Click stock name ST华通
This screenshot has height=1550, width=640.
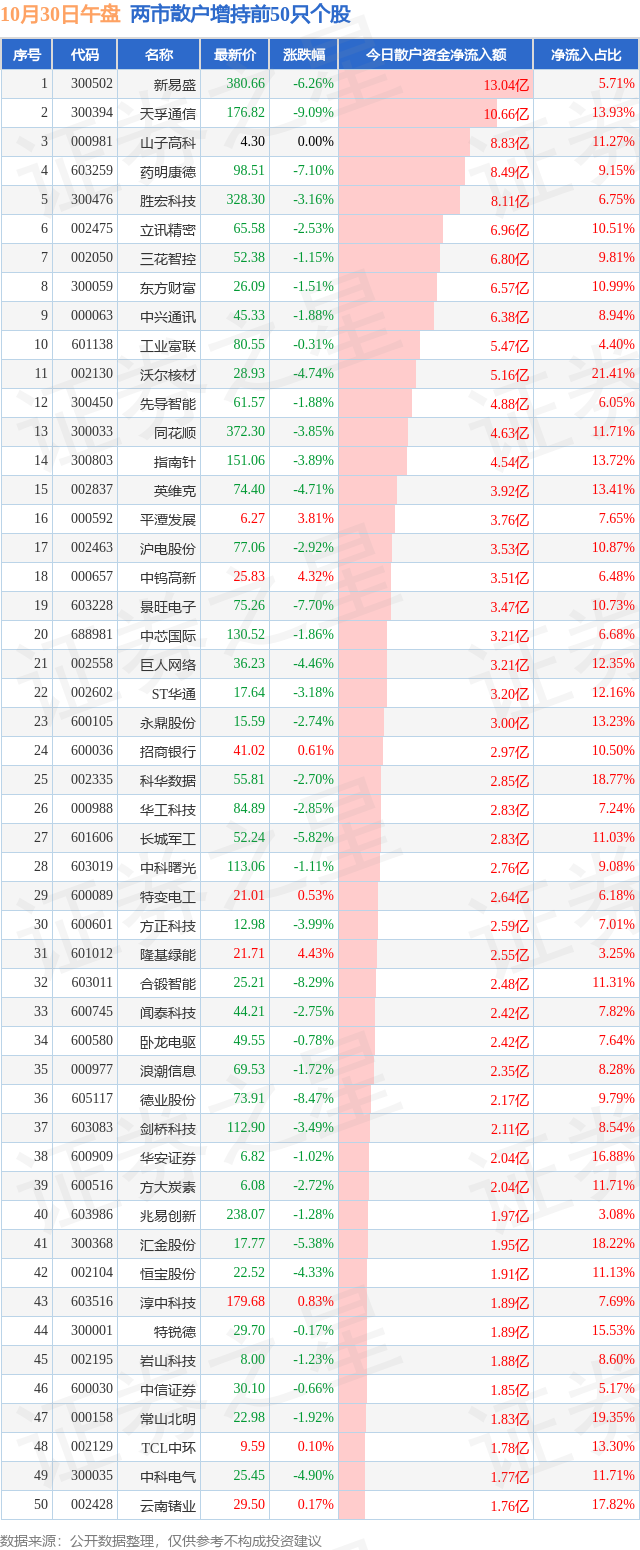tap(174, 694)
